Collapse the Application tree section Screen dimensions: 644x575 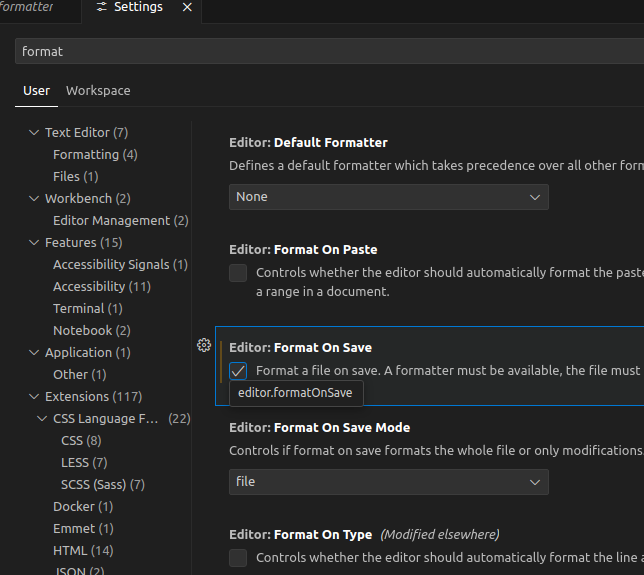(34, 353)
